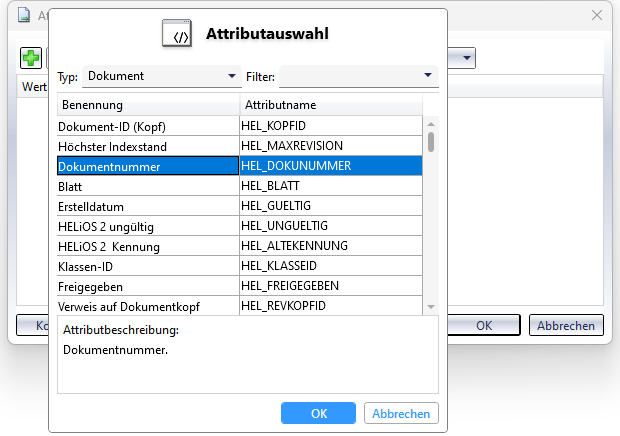This screenshot has height=436, width=620.
Task: Close the background window with X
Action: [x=596, y=16]
